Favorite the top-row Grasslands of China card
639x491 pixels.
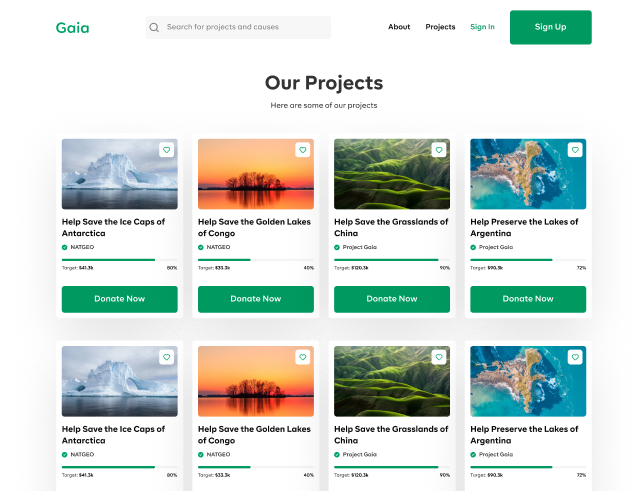click(x=439, y=150)
